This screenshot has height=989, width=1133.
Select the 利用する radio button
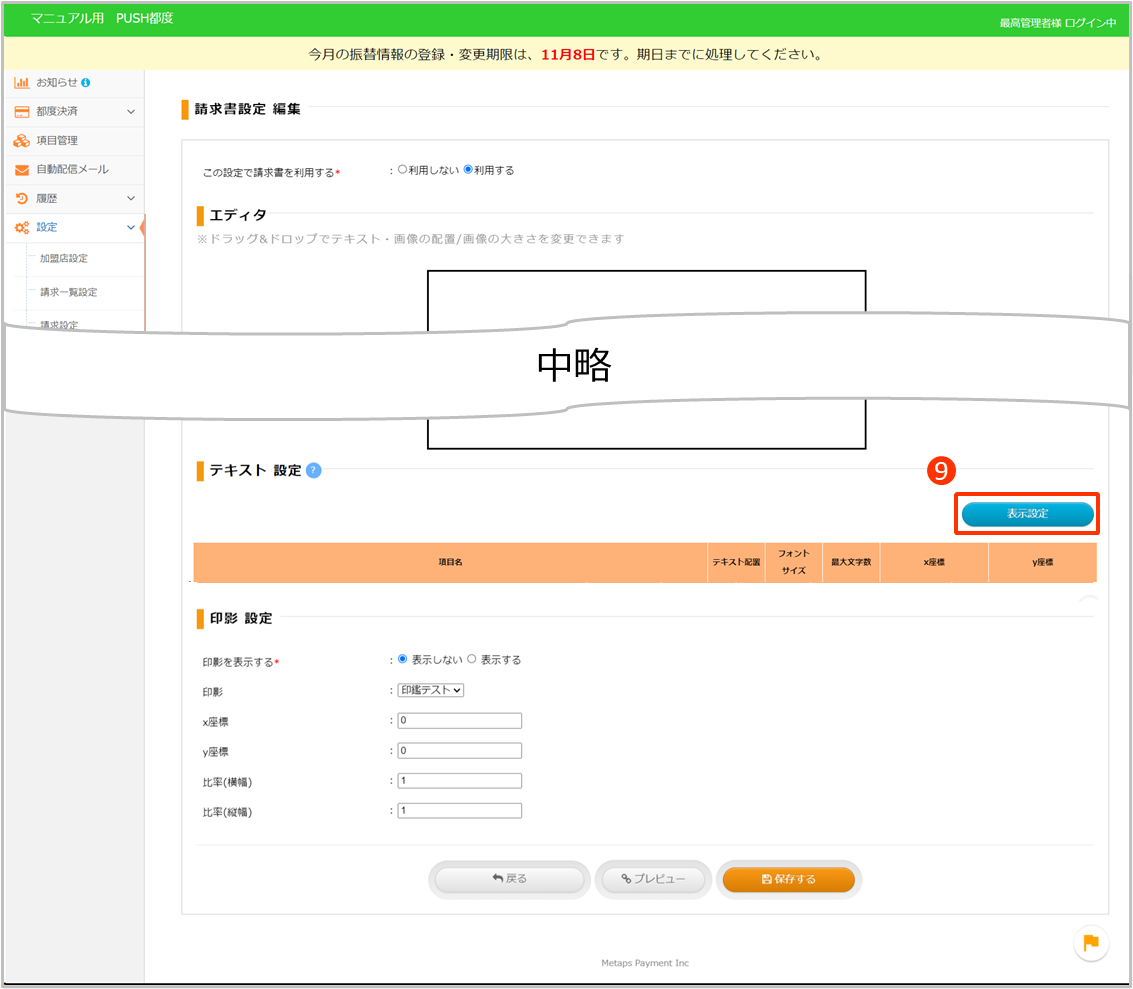tap(468, 170)
